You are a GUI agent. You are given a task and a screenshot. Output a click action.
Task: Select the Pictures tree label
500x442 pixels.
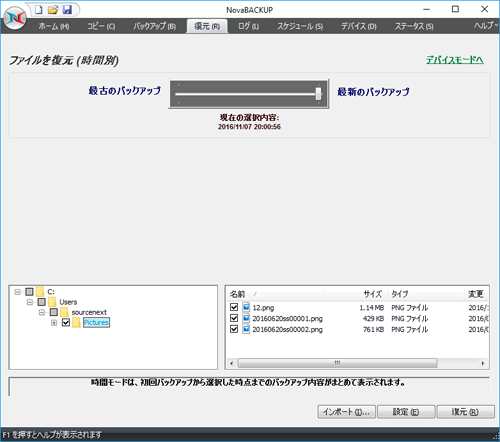pyautogui.click(x=96, y=323)
